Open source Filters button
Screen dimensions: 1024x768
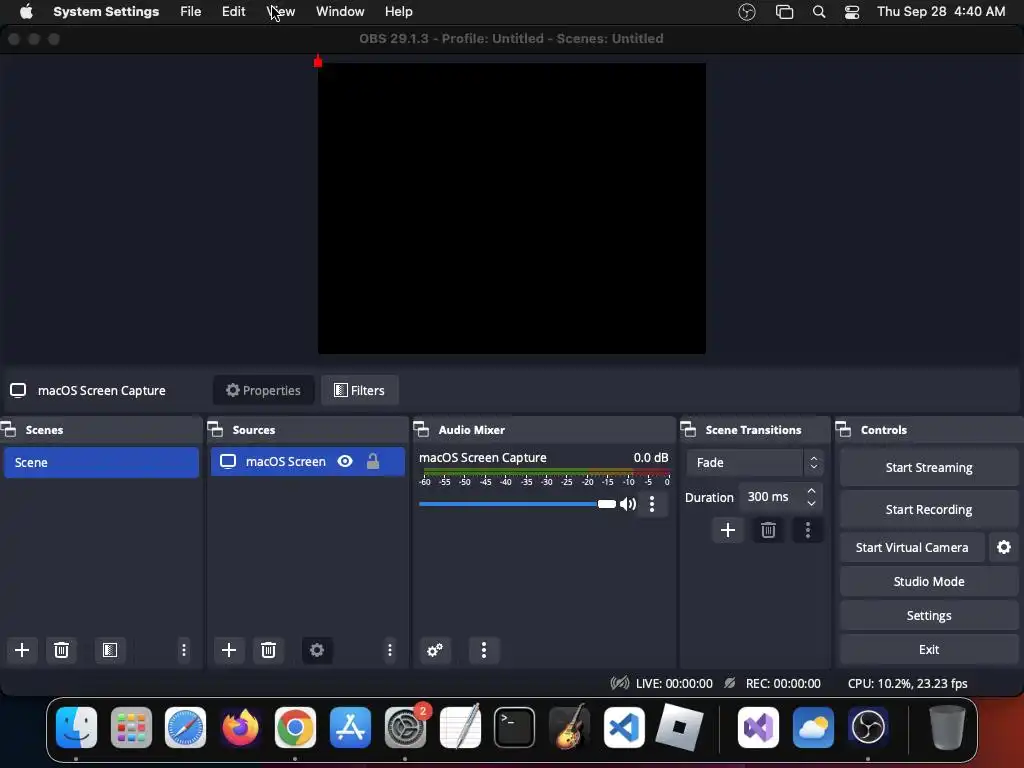(x=360, y=390)
